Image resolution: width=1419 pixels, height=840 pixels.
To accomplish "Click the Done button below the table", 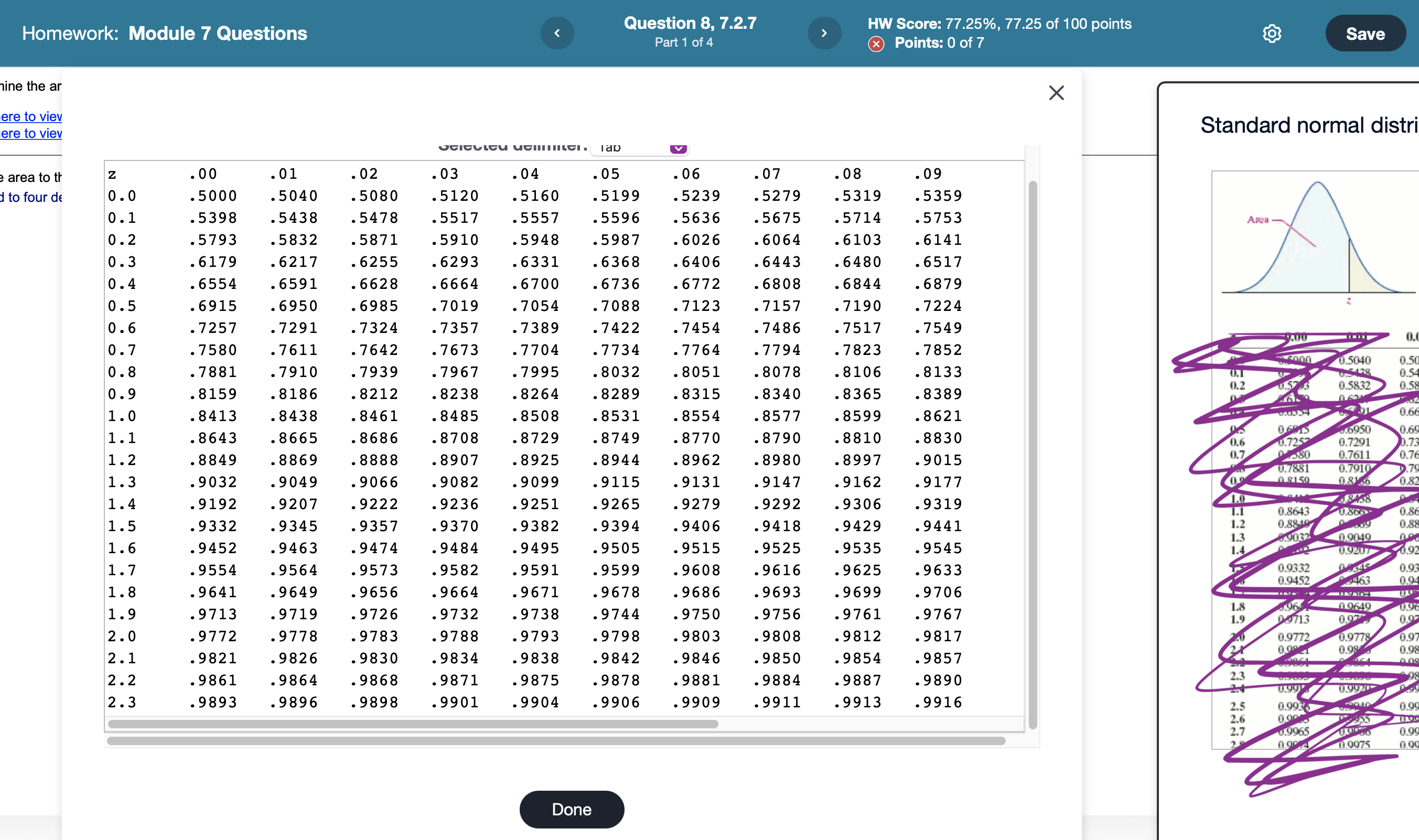I will click(571, 810).
